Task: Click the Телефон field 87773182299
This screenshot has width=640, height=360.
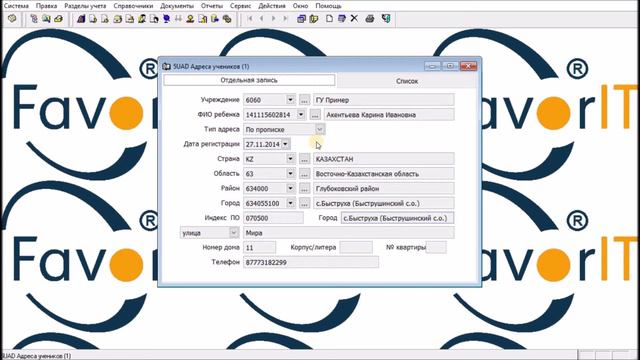Action: 311,262
